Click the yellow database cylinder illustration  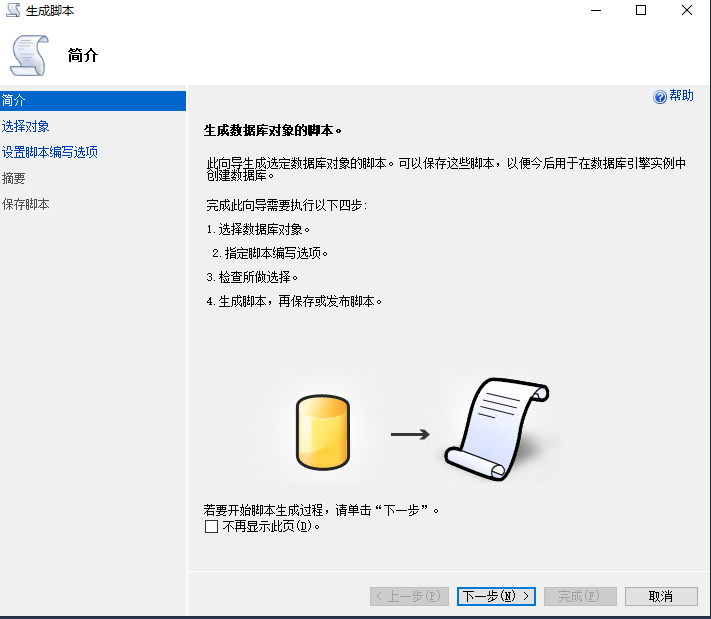coord(322,432)
